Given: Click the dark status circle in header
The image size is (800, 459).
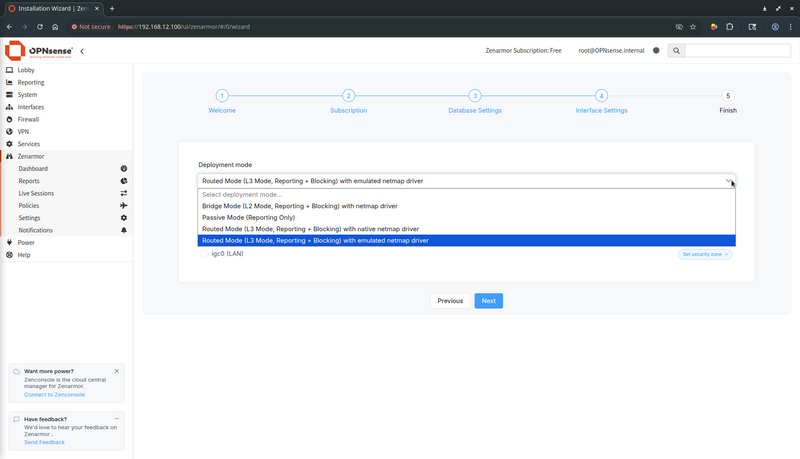Looking at the screenshot, I should [656, 50].
